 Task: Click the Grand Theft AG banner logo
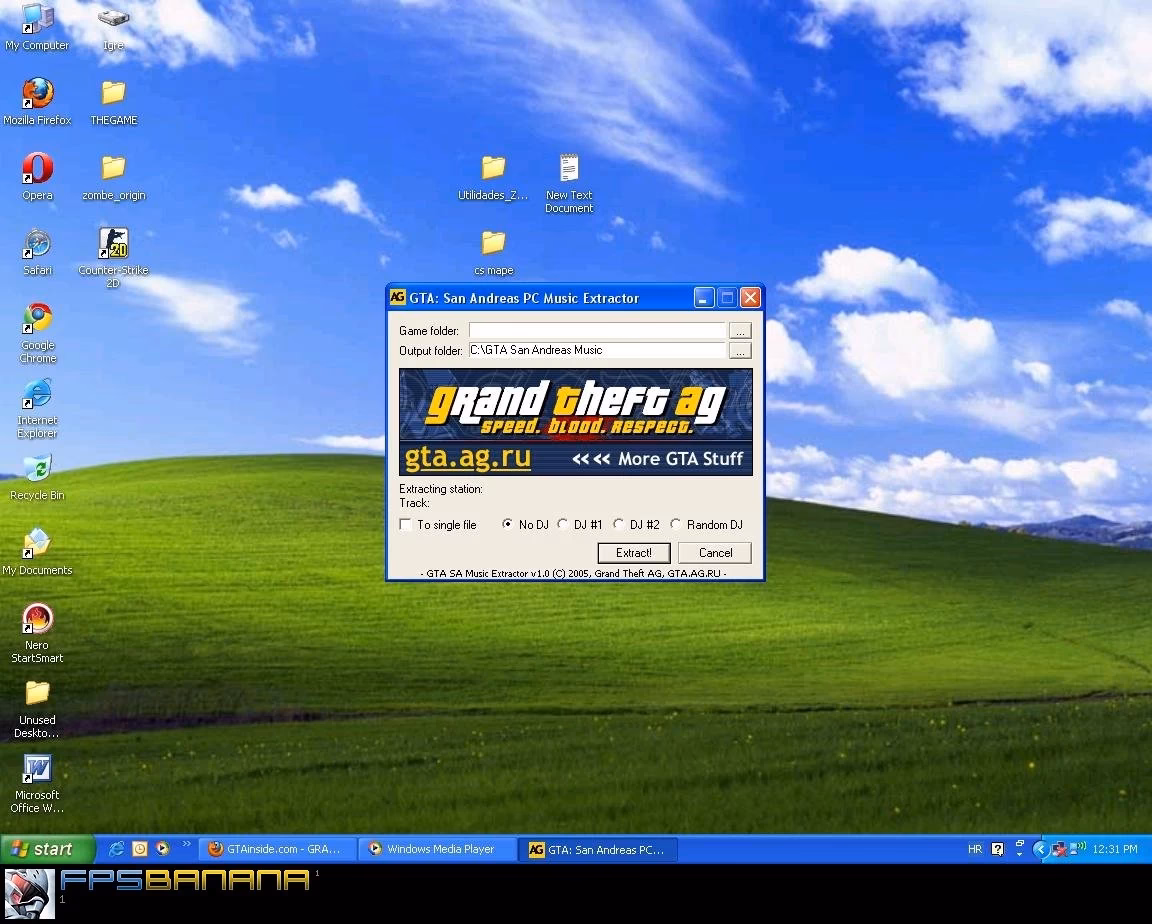pyautogui.click(x=576, y=405)
